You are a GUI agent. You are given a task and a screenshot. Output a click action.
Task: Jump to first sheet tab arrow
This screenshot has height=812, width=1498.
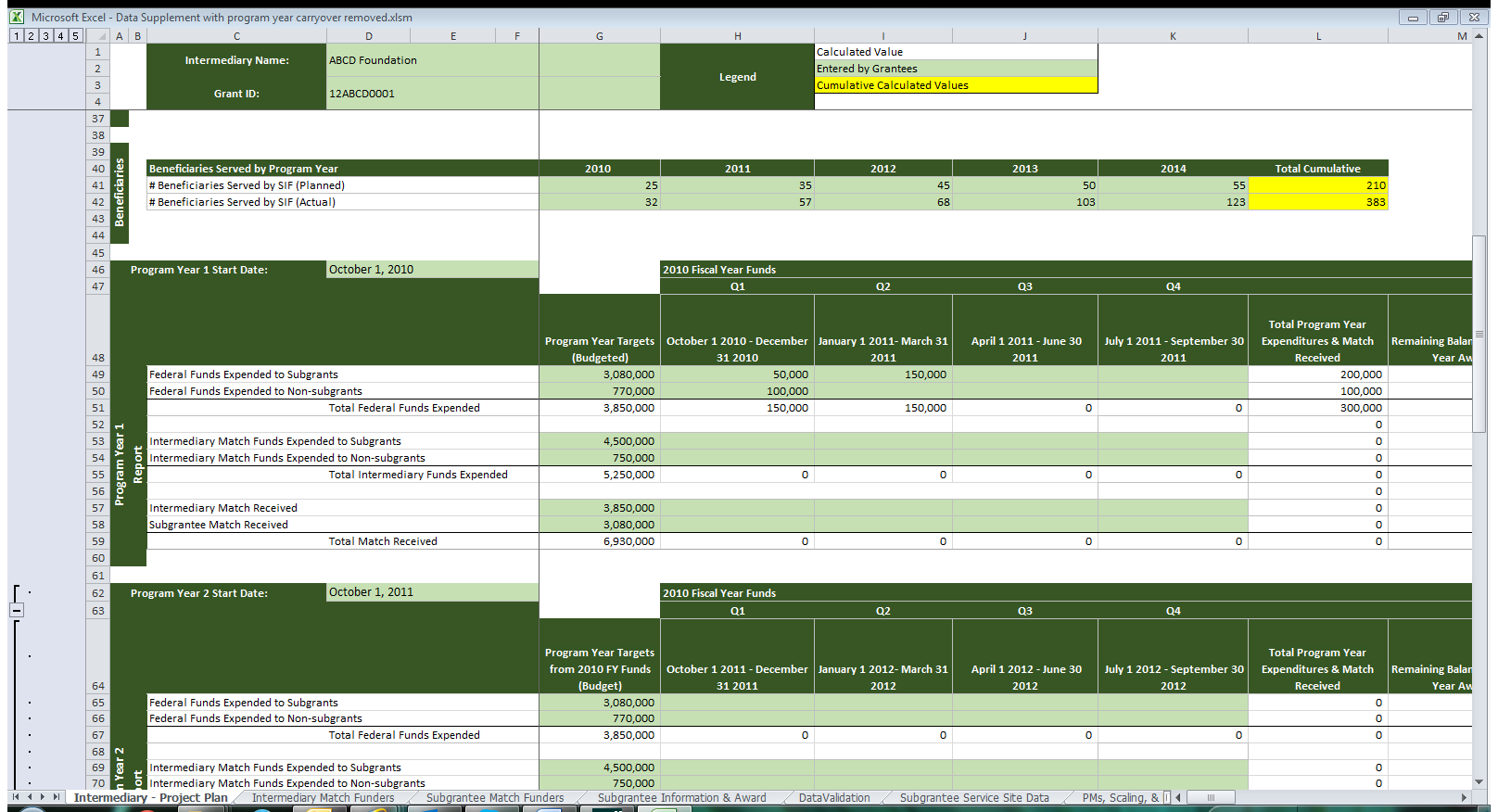(16, 797)
